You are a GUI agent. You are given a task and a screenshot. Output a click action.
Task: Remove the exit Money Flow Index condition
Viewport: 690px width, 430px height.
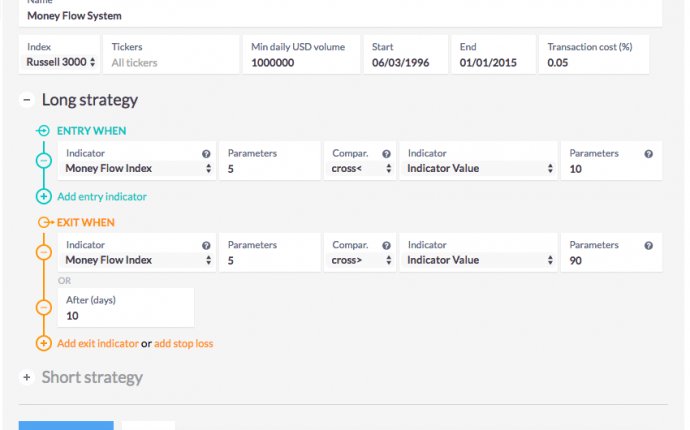(44, 253)
